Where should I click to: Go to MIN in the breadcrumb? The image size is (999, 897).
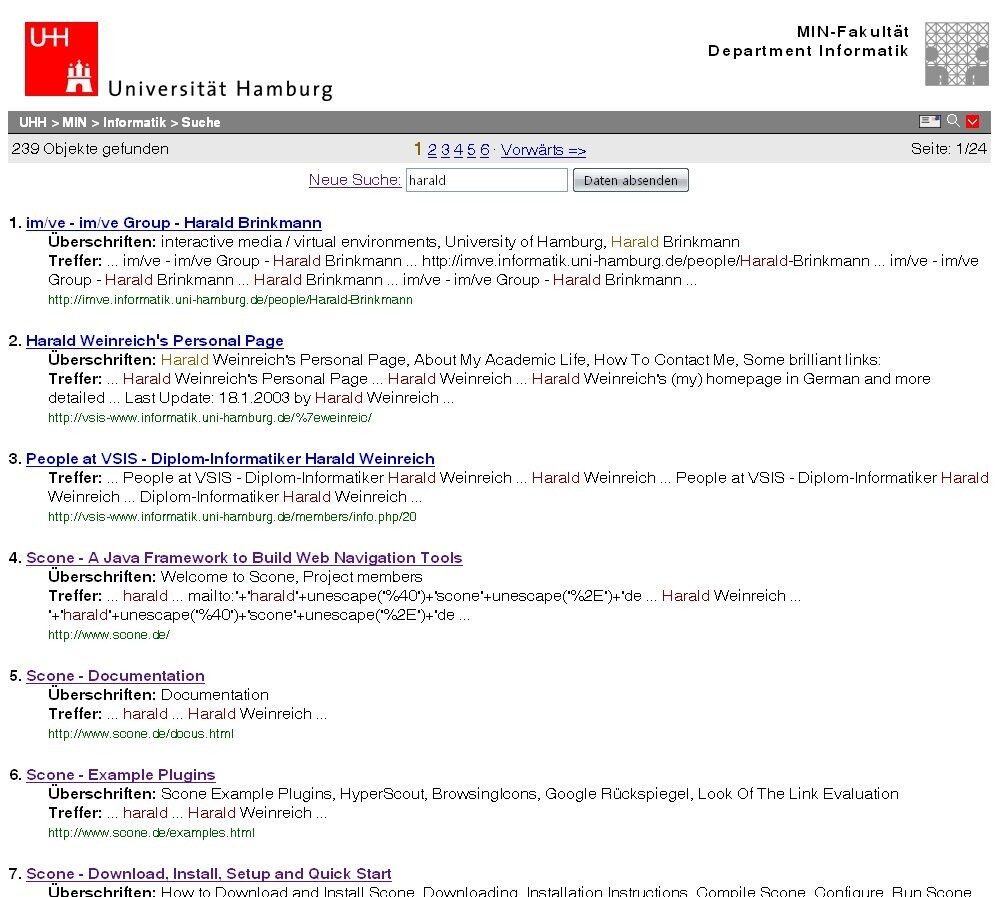tap(75, 122)
